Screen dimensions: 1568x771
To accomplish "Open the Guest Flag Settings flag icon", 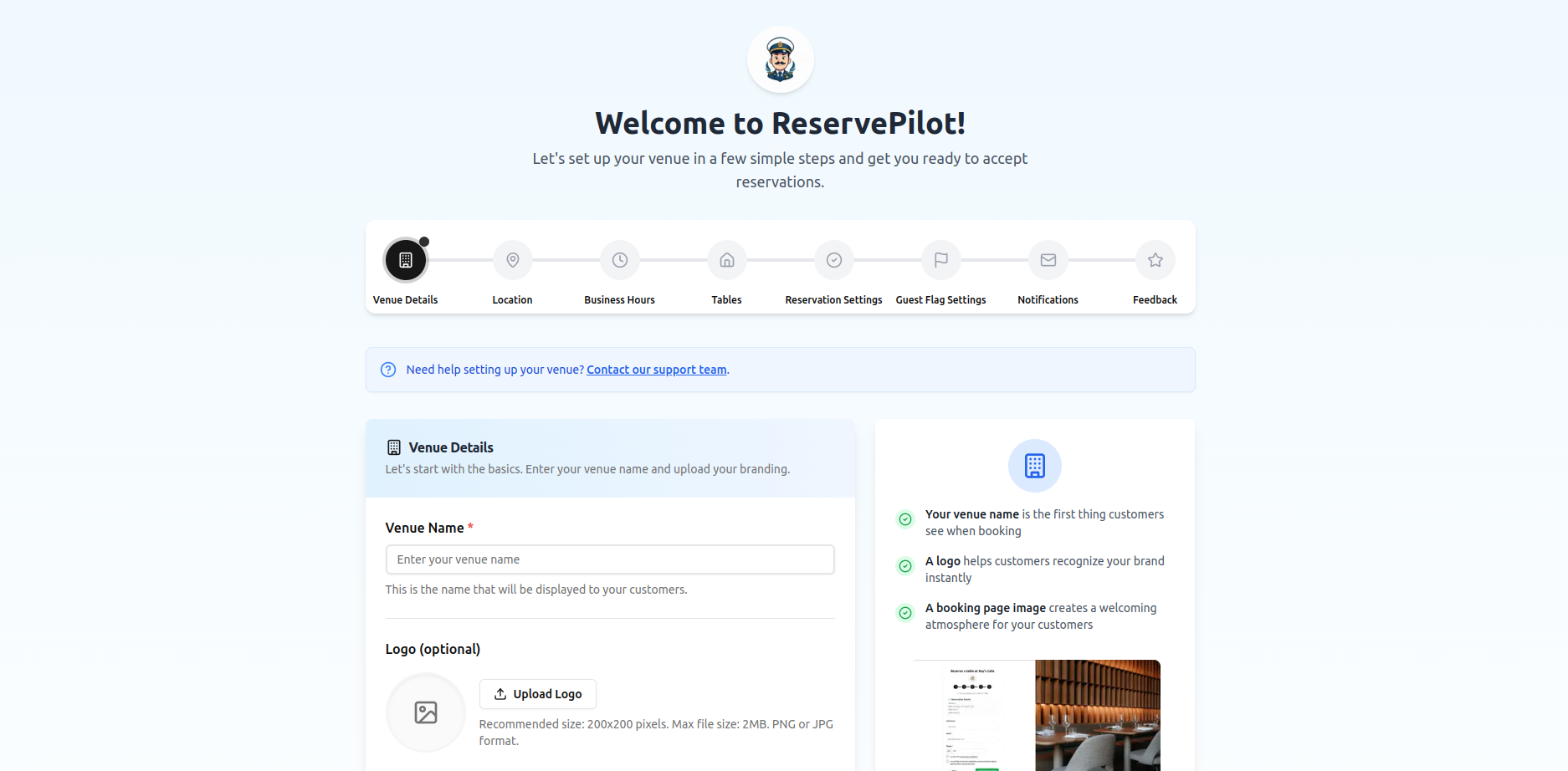I will coord(940,260).
